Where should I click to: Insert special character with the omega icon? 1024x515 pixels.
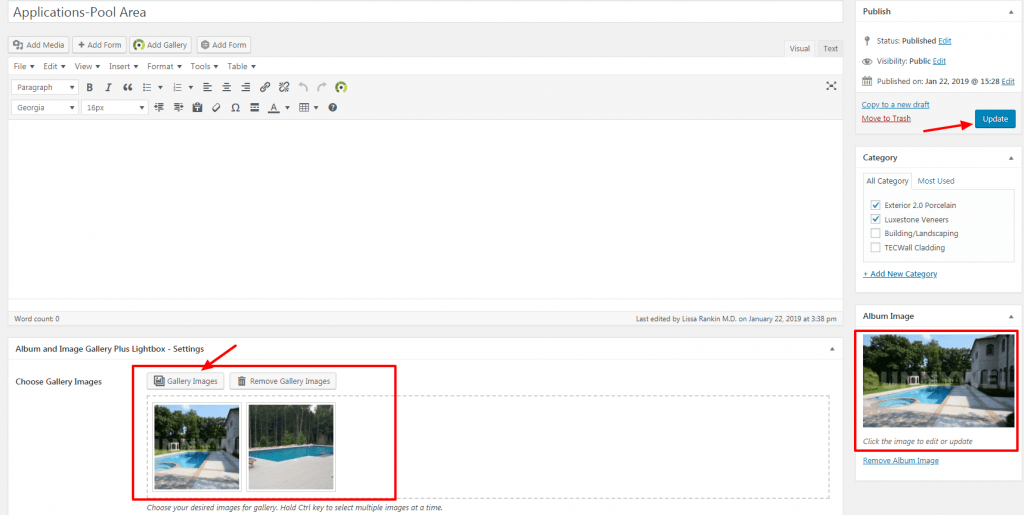coord(235,107)
